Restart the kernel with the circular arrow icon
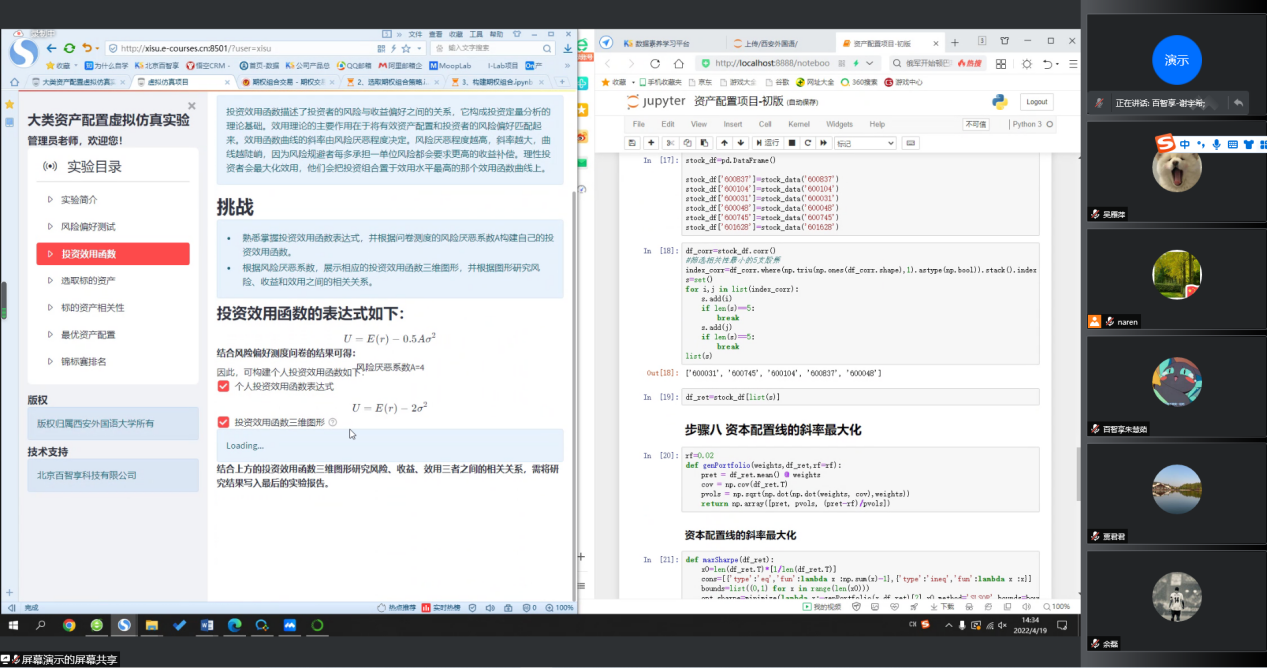1267x668 pixels. click(x=806, y=143)
